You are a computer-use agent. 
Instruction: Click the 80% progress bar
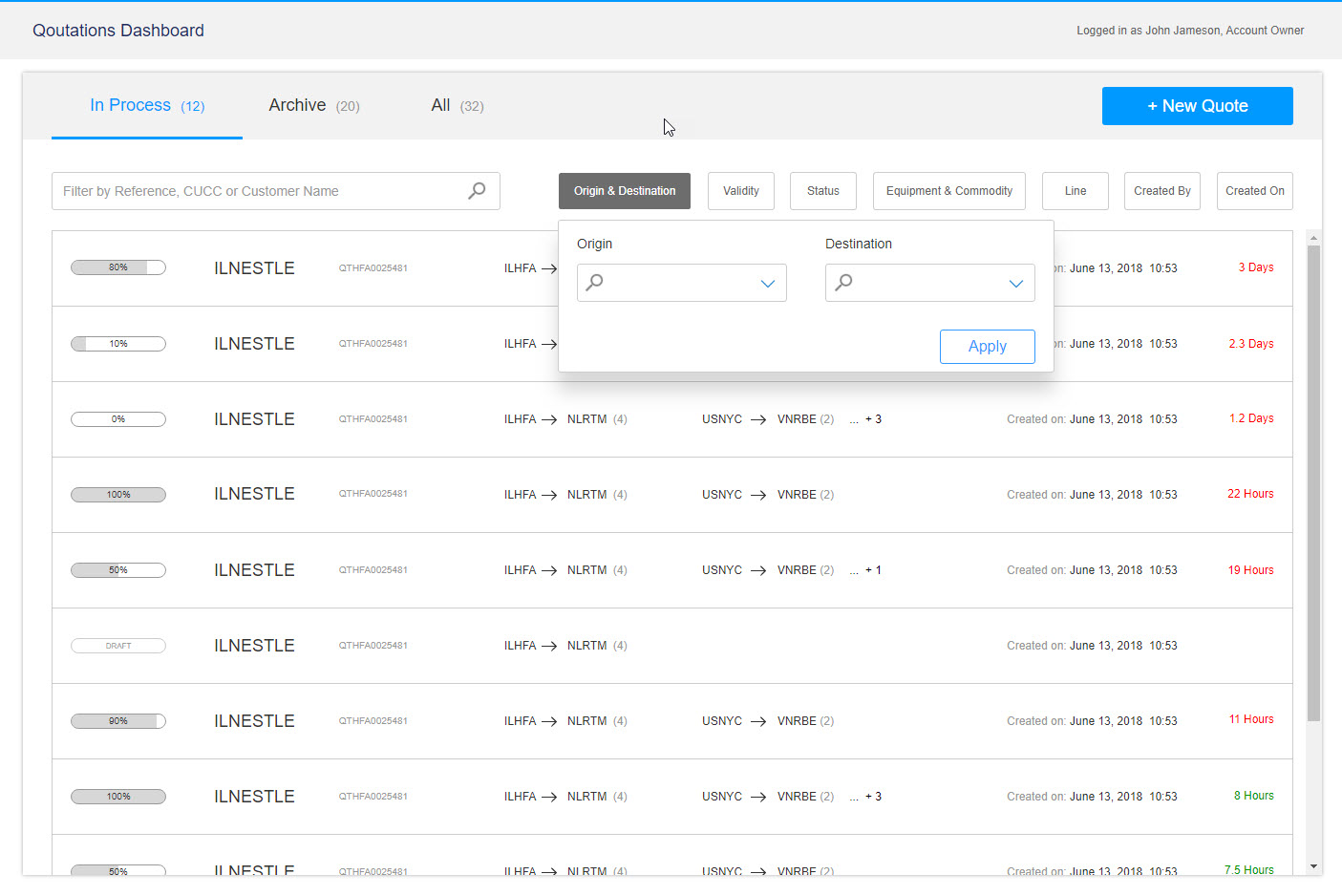pos(118,267)
